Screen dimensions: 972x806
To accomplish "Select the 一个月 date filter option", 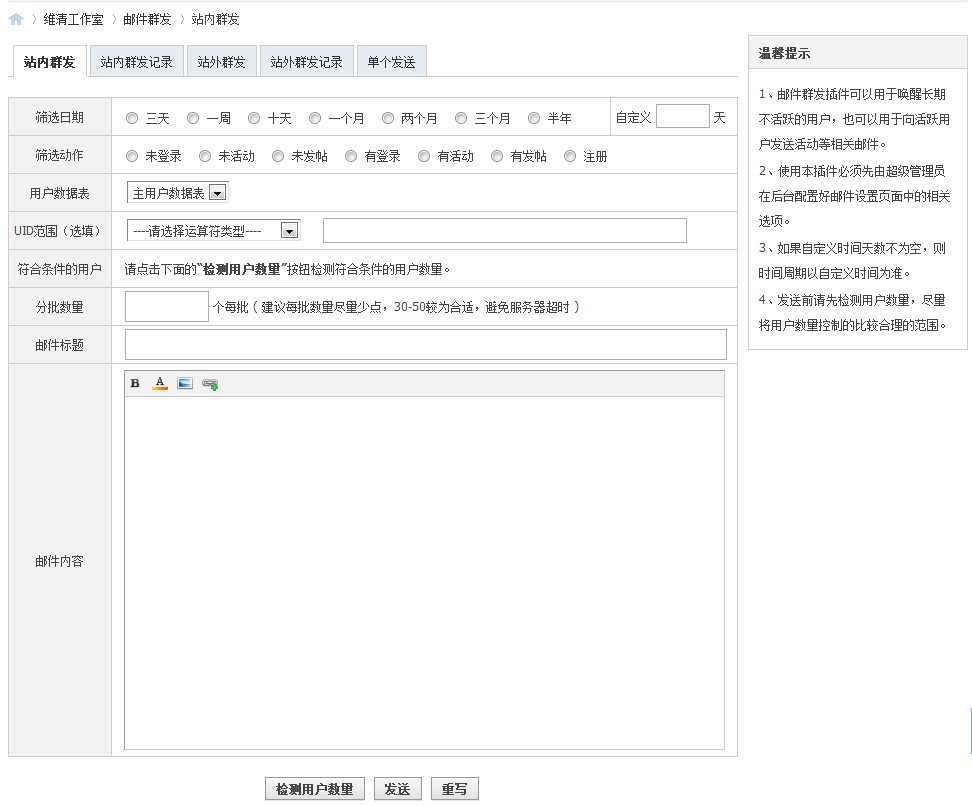I will pyautogui.click(x=315, y=118).
